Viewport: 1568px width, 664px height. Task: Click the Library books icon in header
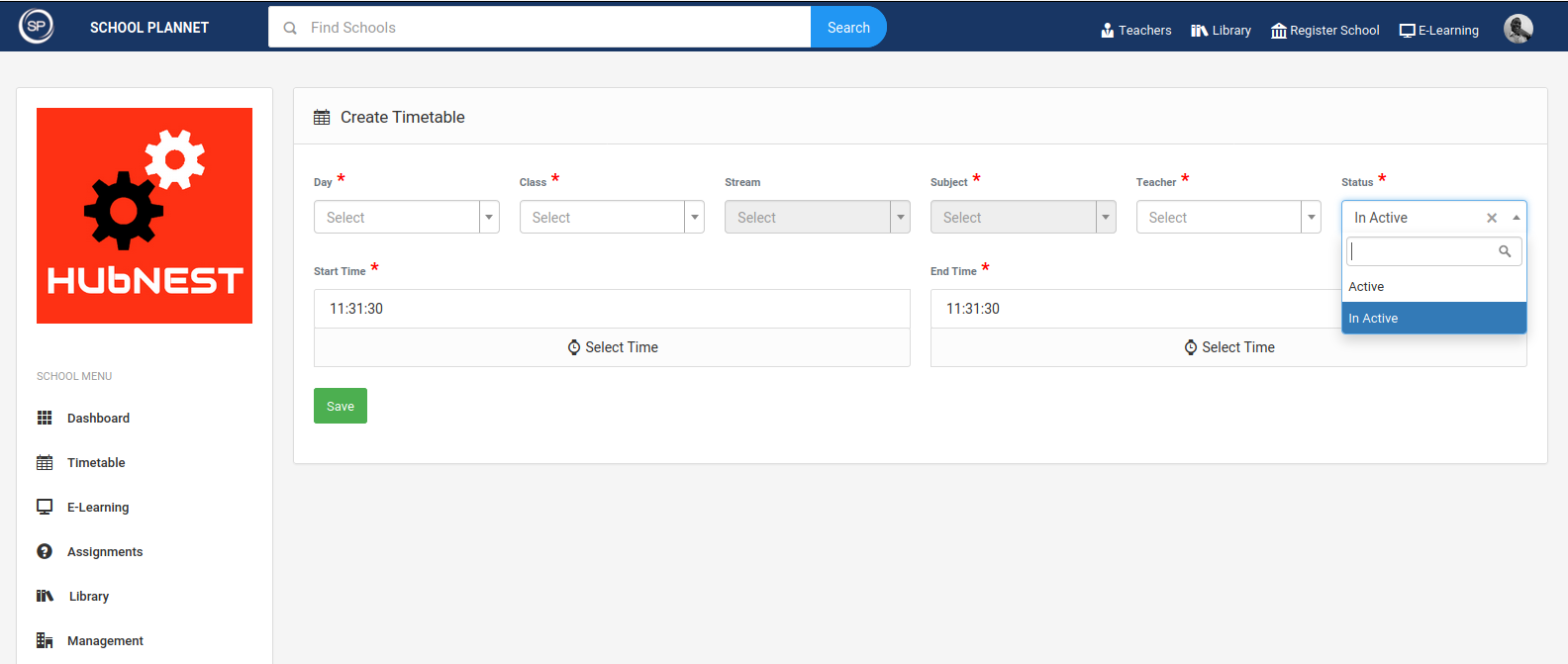click(1199, 30)
